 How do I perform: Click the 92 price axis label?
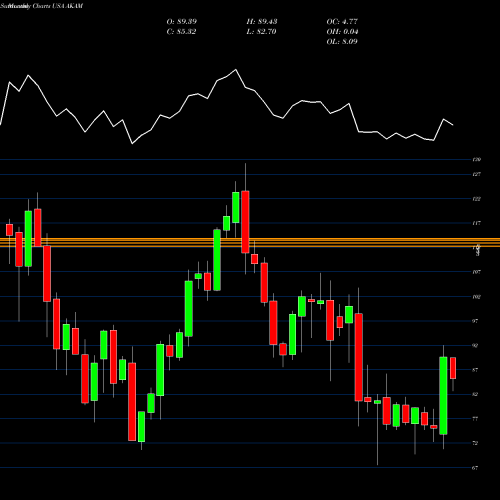pyautogui.click(x=475, y=346)
